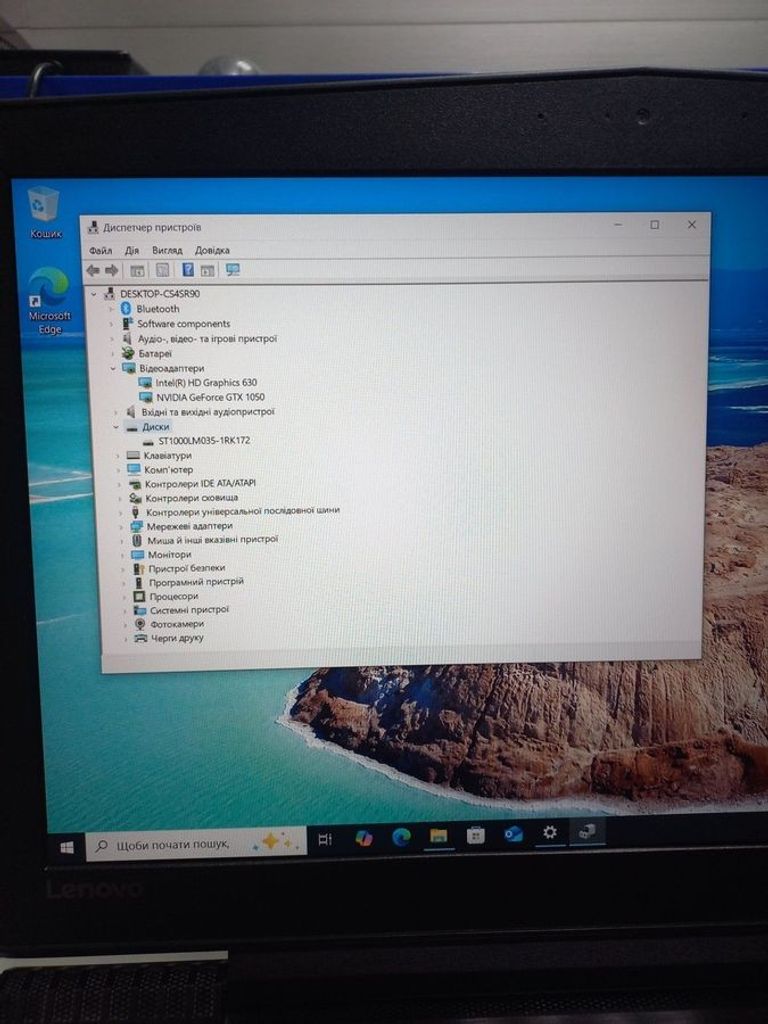Click the Фотокамери webcam icon
This screenshot has width=768, height=1024.
point(140,624)
